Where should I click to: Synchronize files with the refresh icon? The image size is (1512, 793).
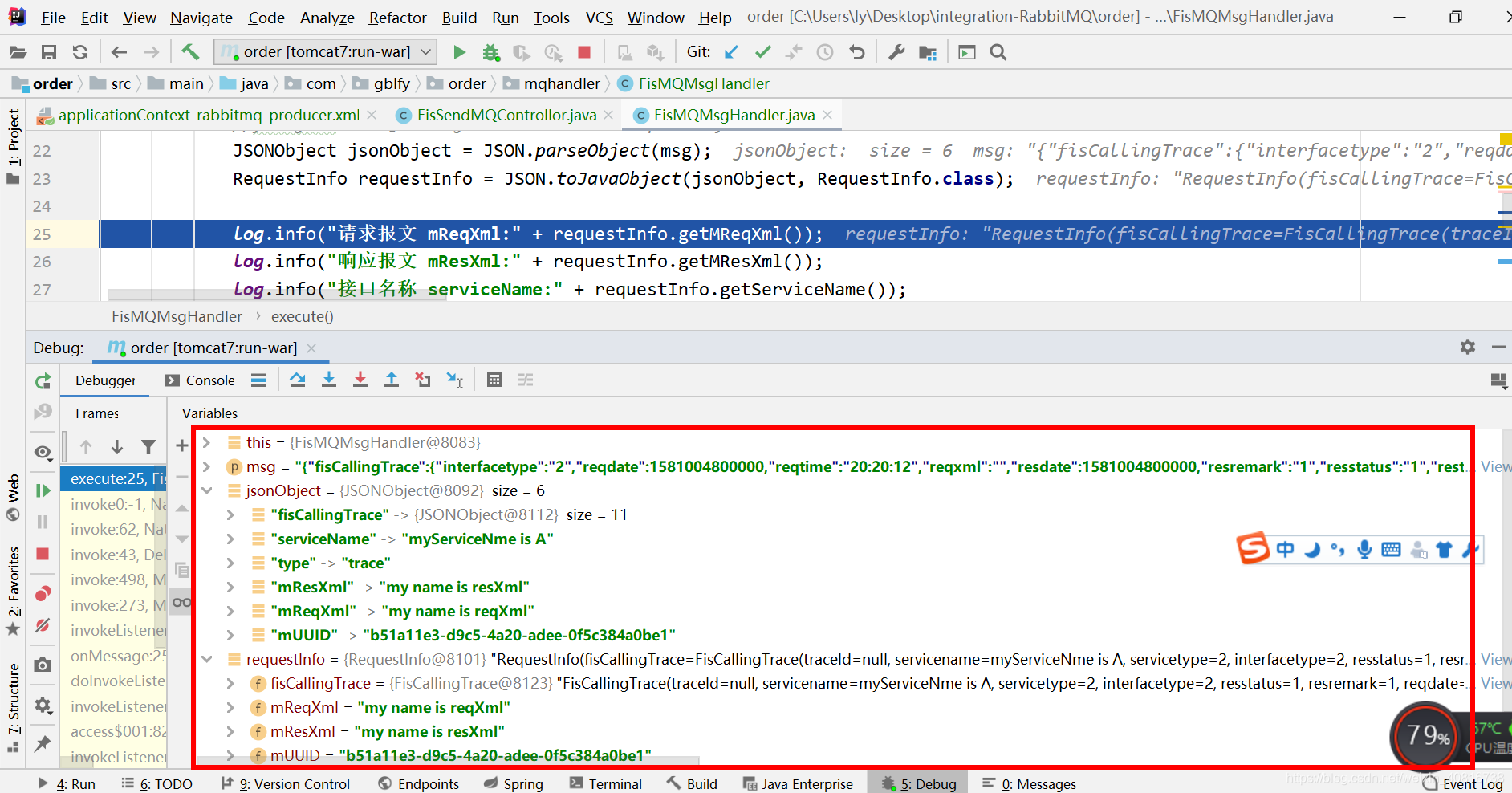click(80, 52)
